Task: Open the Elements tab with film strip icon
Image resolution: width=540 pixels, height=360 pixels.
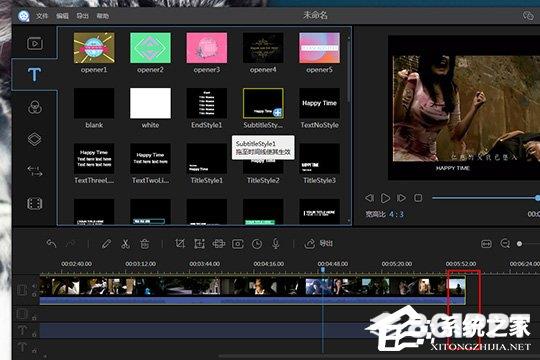Action: (35, 203)
